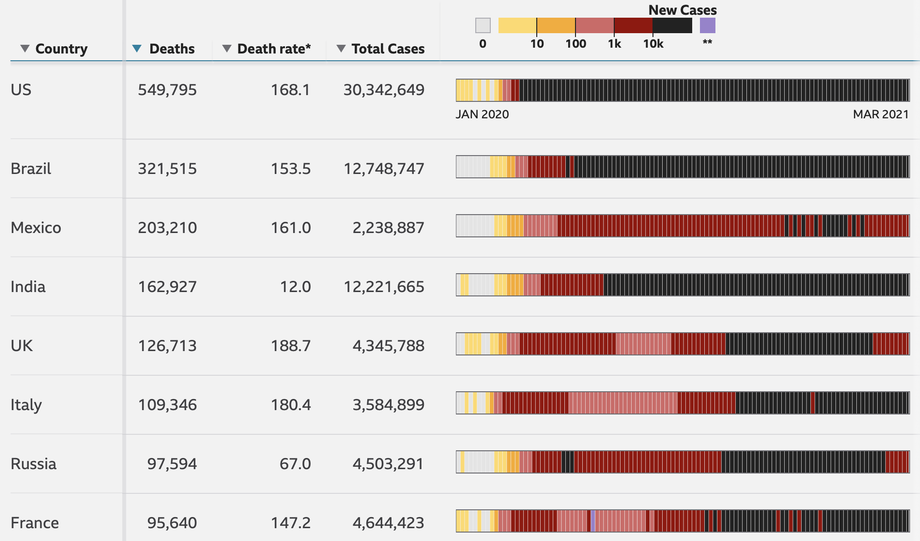Click Mexico total cases 2,238,887
This screenshot has height=541, width=920.
[x=388, y=228]
